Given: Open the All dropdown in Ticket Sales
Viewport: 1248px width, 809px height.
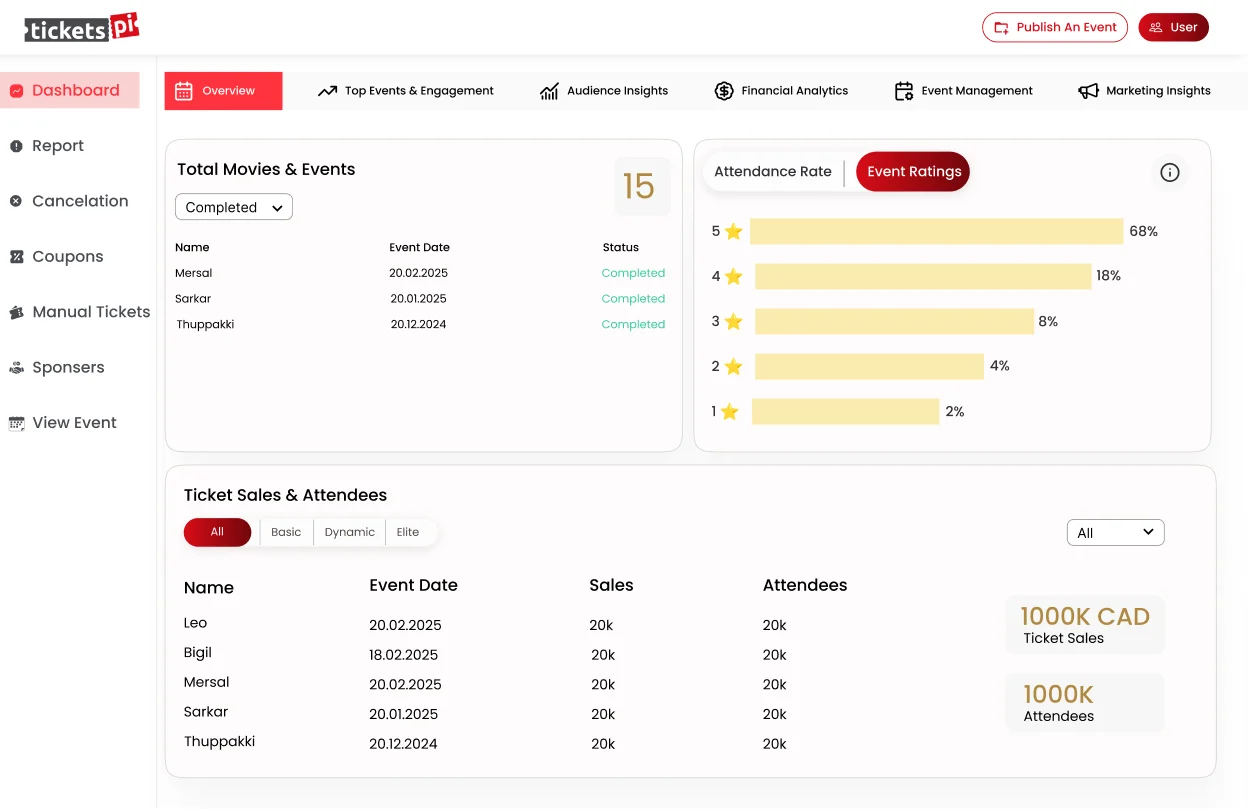Looking at the screenshot, I should [1116, 533].
